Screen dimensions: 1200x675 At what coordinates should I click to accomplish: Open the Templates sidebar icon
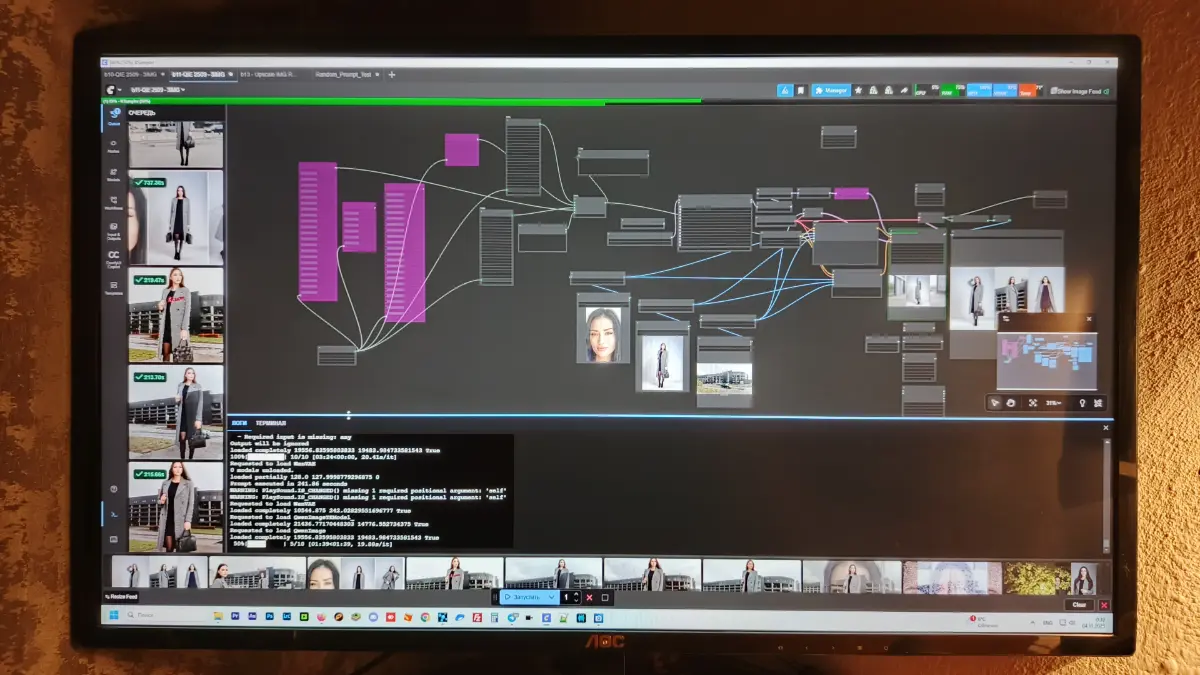tap(114, 287)
